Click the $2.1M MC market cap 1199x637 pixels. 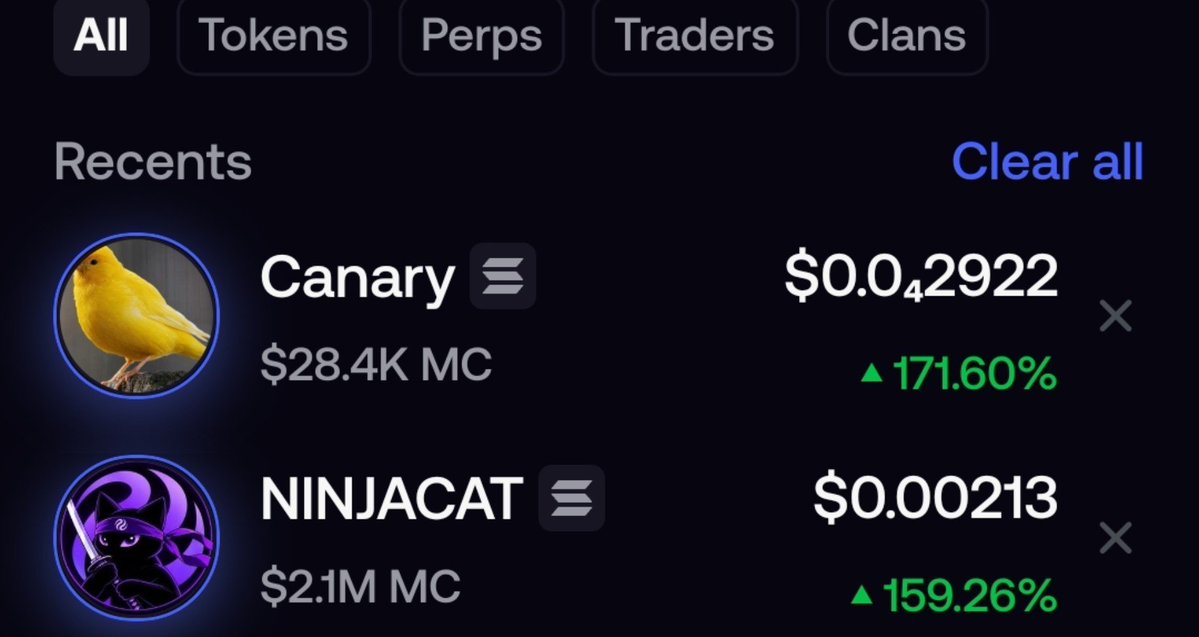(360, 587)
